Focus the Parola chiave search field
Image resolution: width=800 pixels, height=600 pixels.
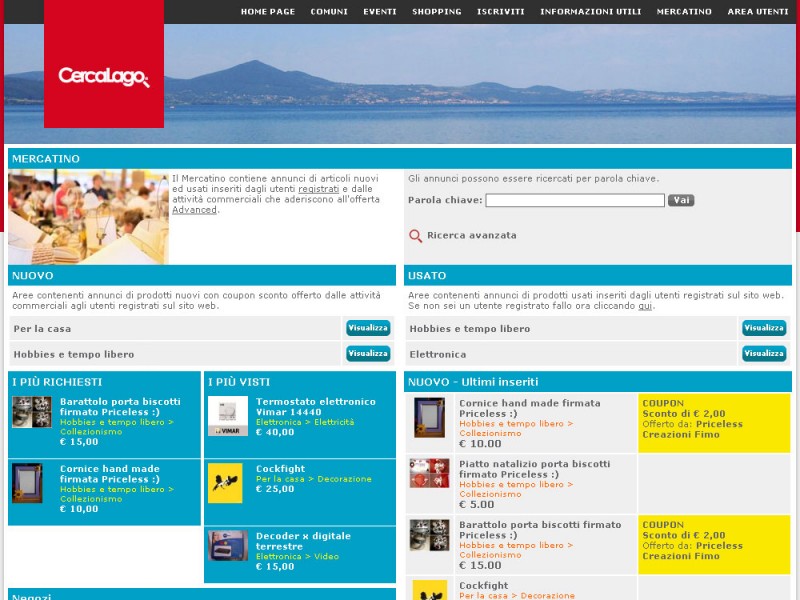click(x=574, y=200)
